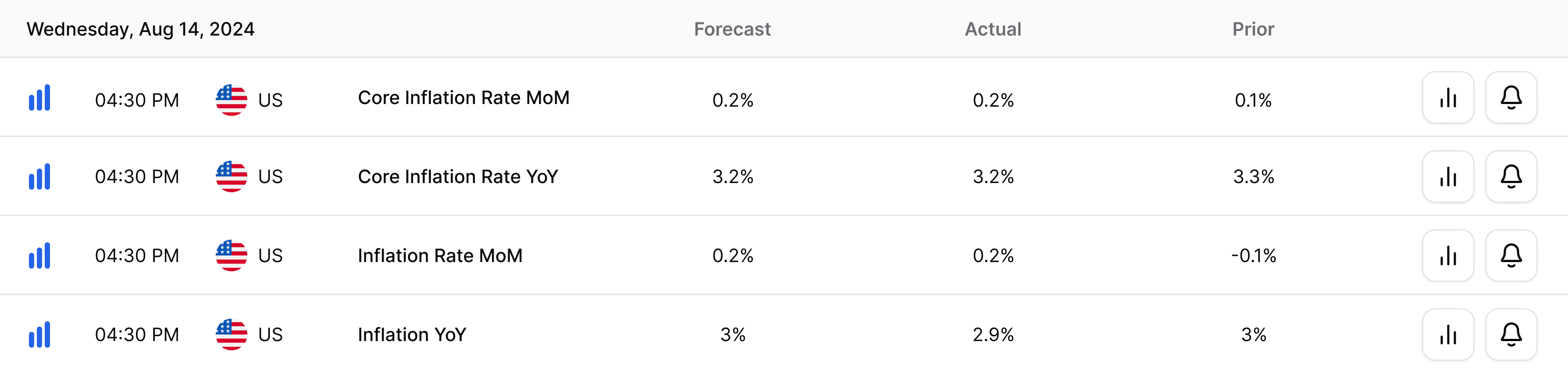Set alert bell for Inflation YoY
The height and width of the screenshot is (374, 1568).
1511,334
